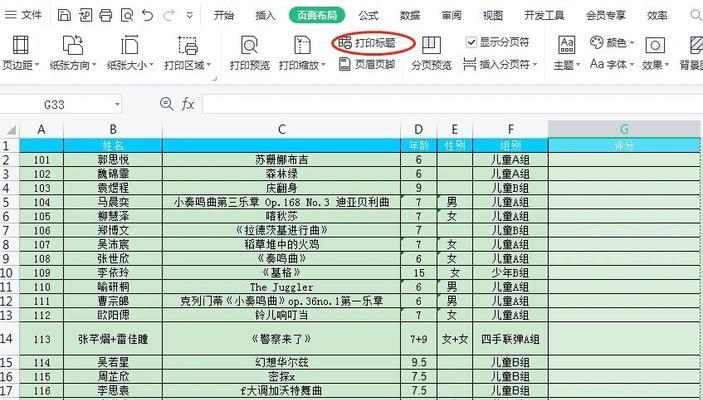Click the cell 少年B组

510,273
